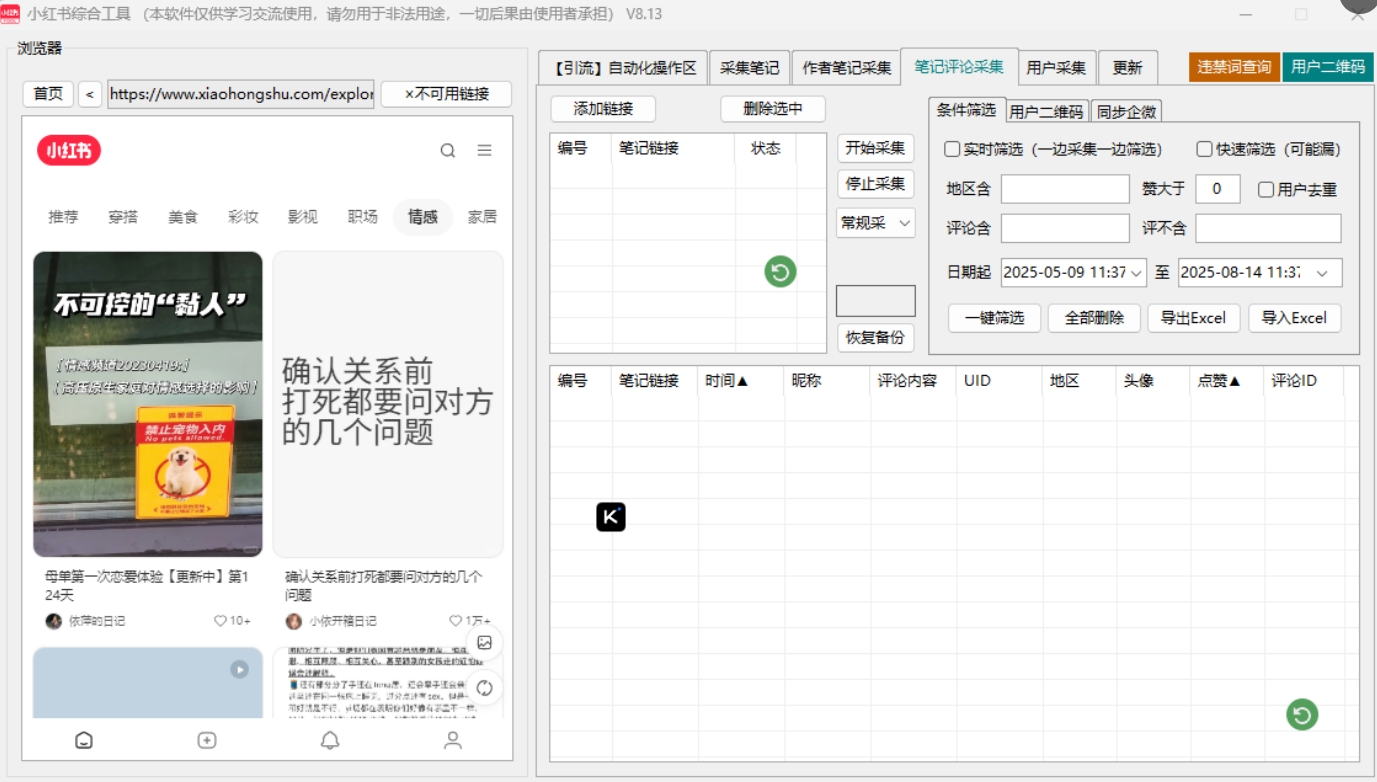Click the Xiaohongshu search magnifier icon
Screen dimensions: 1377x782
click(448, 151)
